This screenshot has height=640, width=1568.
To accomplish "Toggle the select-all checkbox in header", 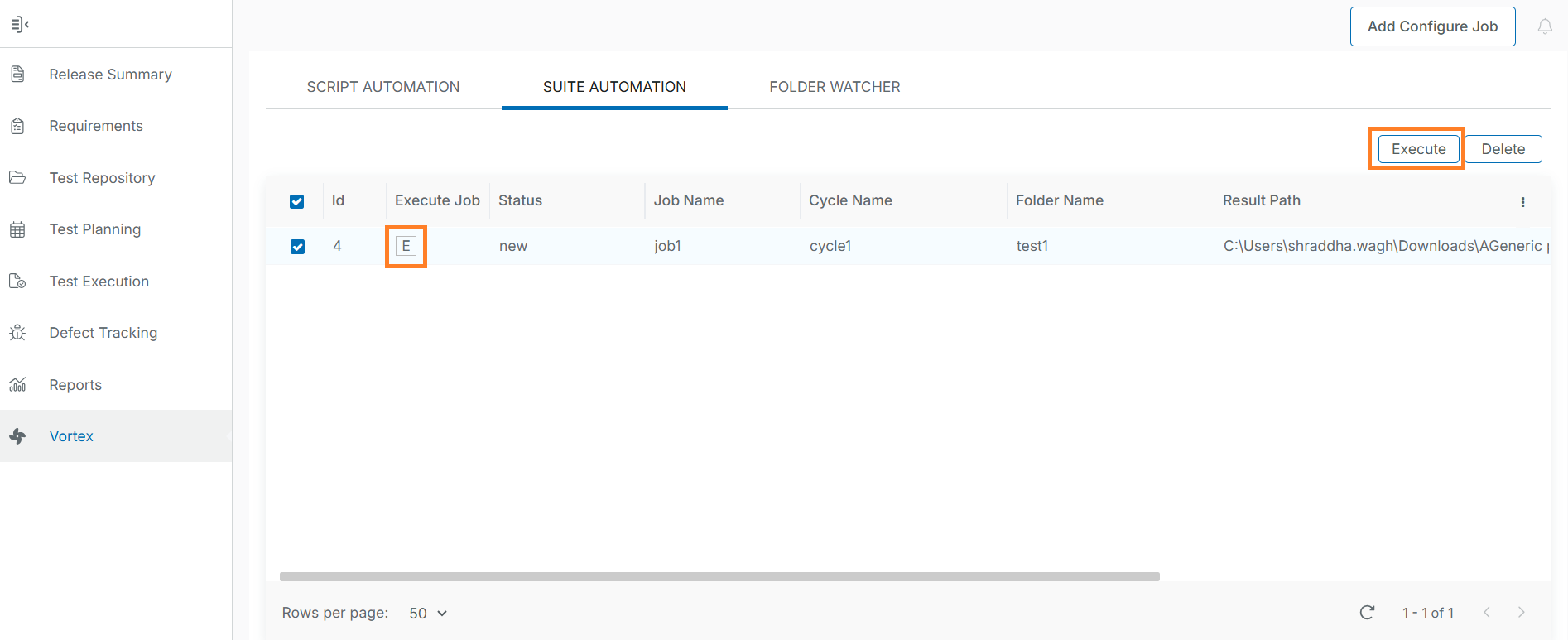I will (x=297, y=201).
